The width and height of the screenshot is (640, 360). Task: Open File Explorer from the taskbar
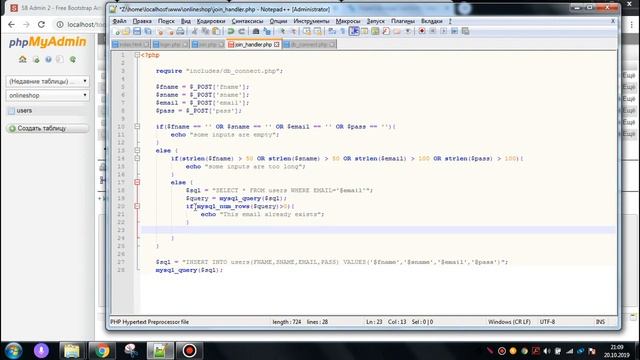(72, 351)
